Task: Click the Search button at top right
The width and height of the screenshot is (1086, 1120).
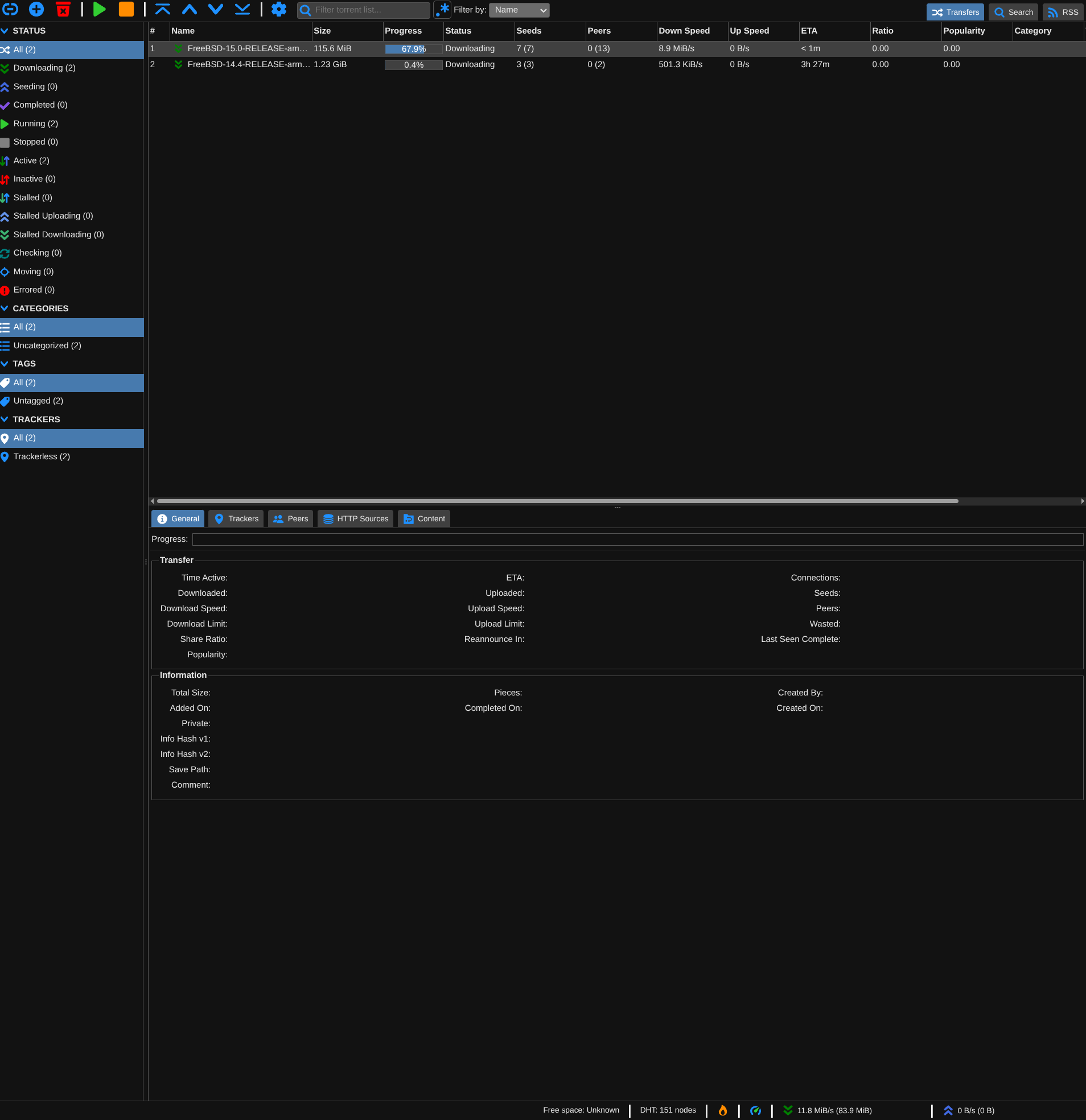Action: click(x=1013, y=12)
